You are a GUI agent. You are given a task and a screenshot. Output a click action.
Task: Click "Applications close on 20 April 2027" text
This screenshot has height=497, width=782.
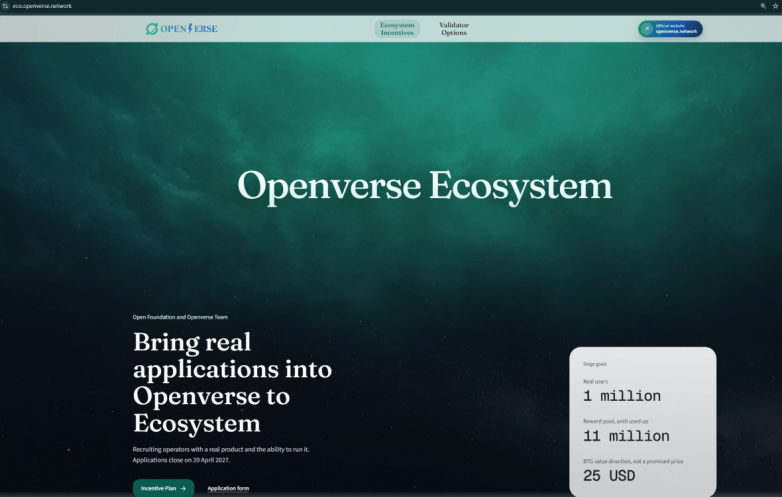pyautogui.click(x=181, y=460)
